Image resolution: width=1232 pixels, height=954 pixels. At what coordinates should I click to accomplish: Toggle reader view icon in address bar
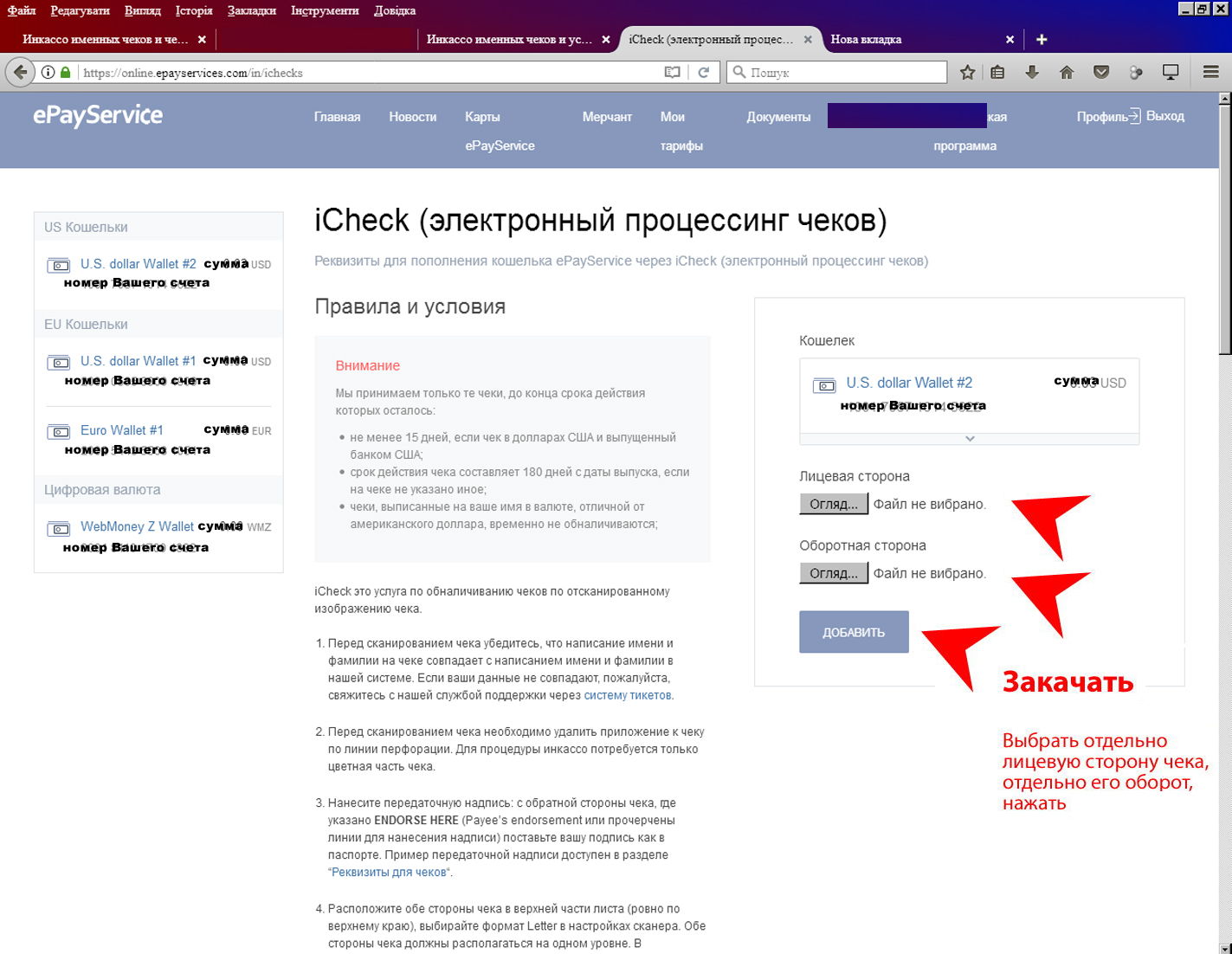672,73
